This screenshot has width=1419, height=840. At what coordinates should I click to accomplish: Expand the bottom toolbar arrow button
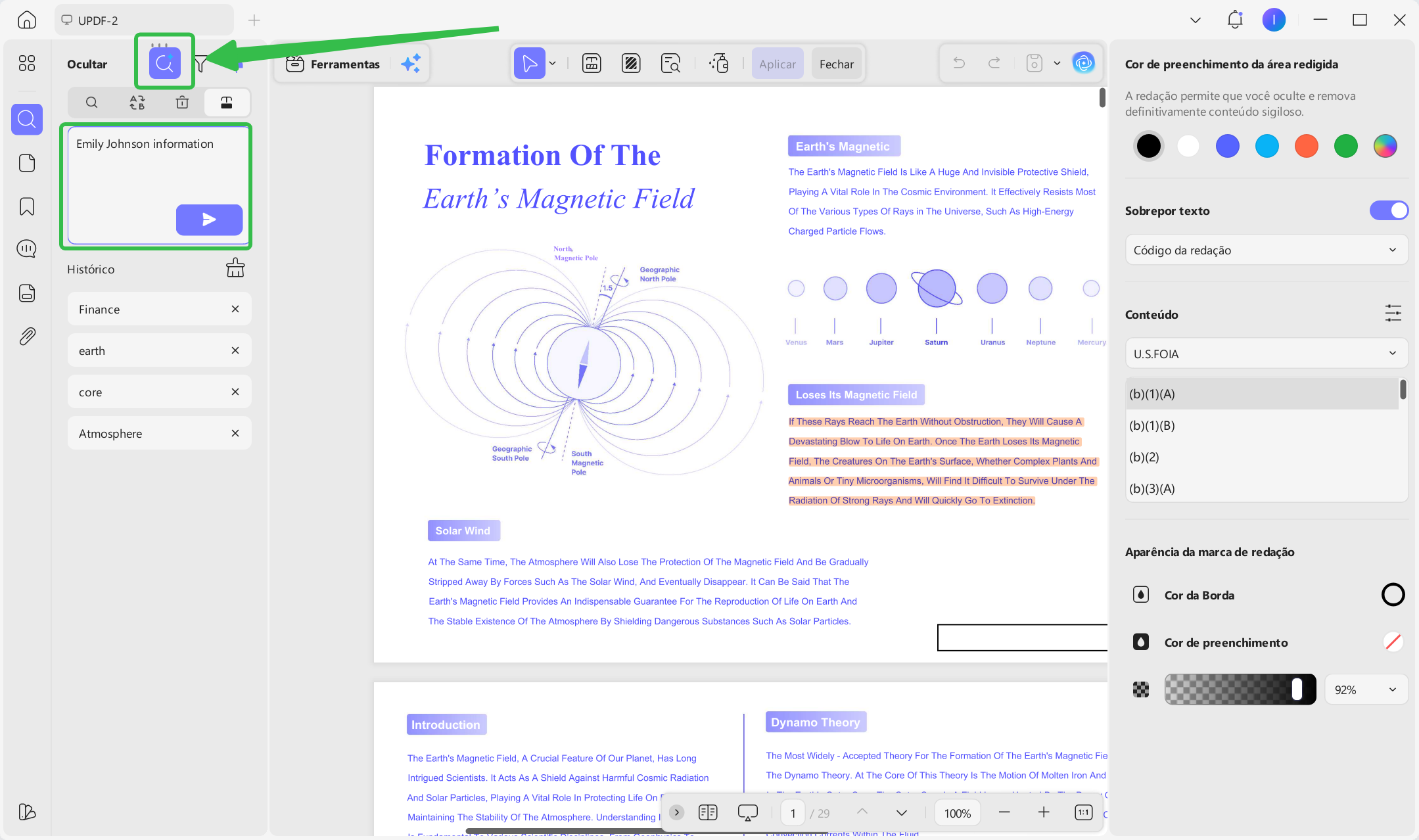tap(677, 813)
